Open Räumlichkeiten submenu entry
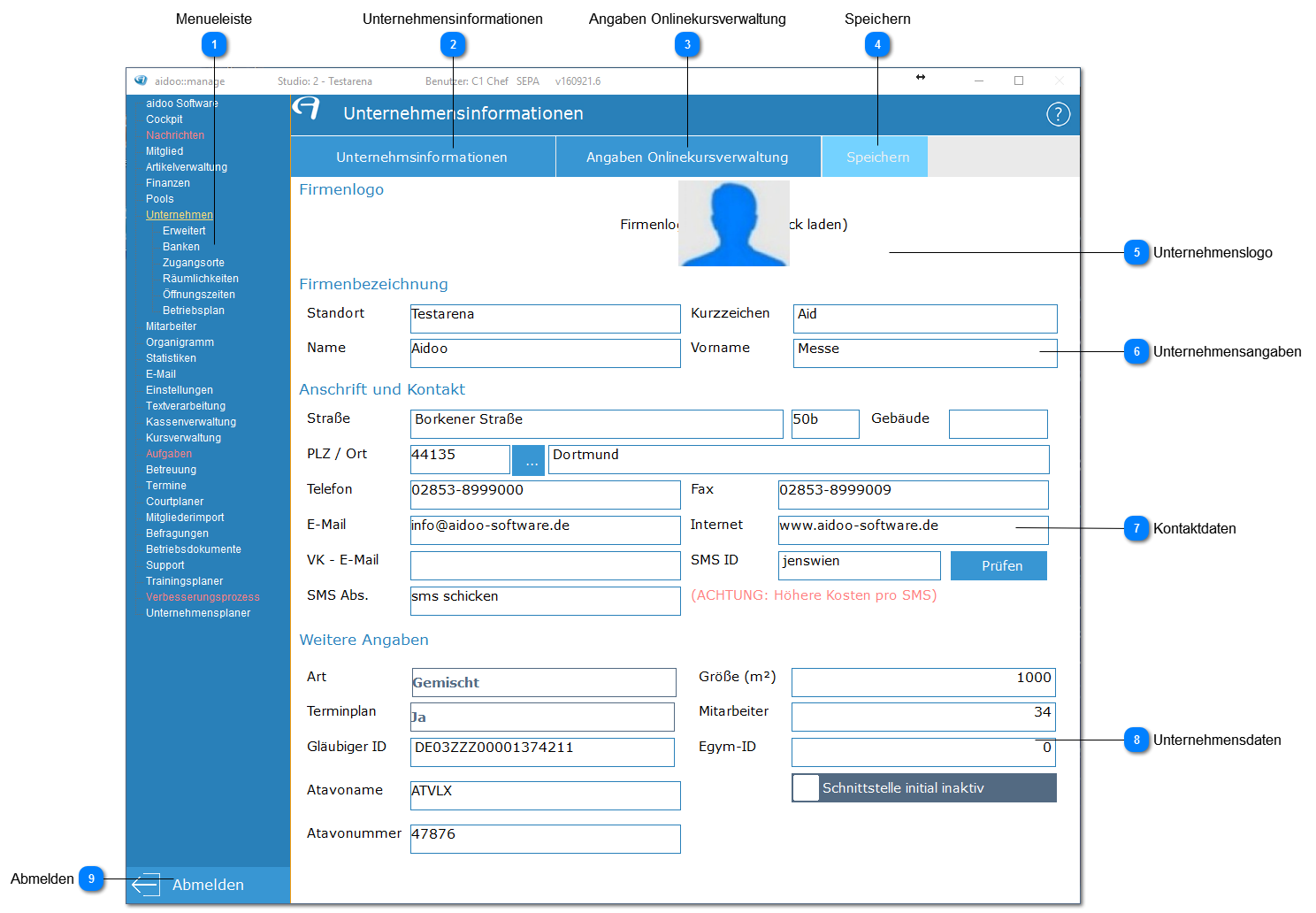The image size is (1316, 913). click(201, 279)
